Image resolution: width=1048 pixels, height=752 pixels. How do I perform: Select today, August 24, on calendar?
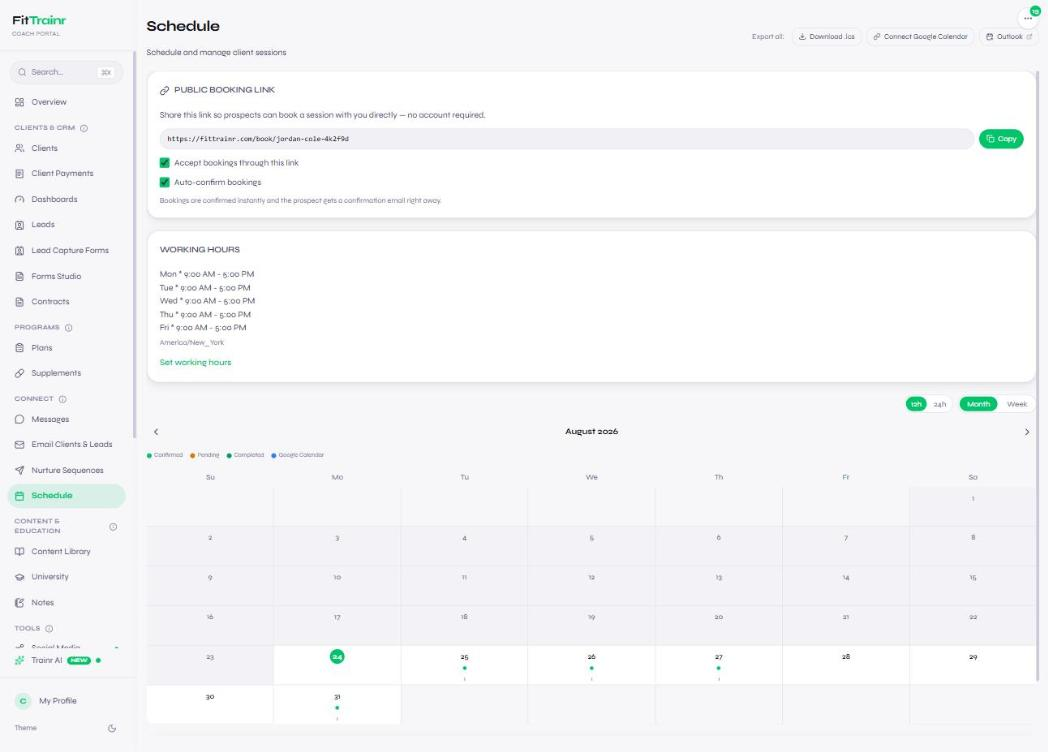(x=337, y=664)
